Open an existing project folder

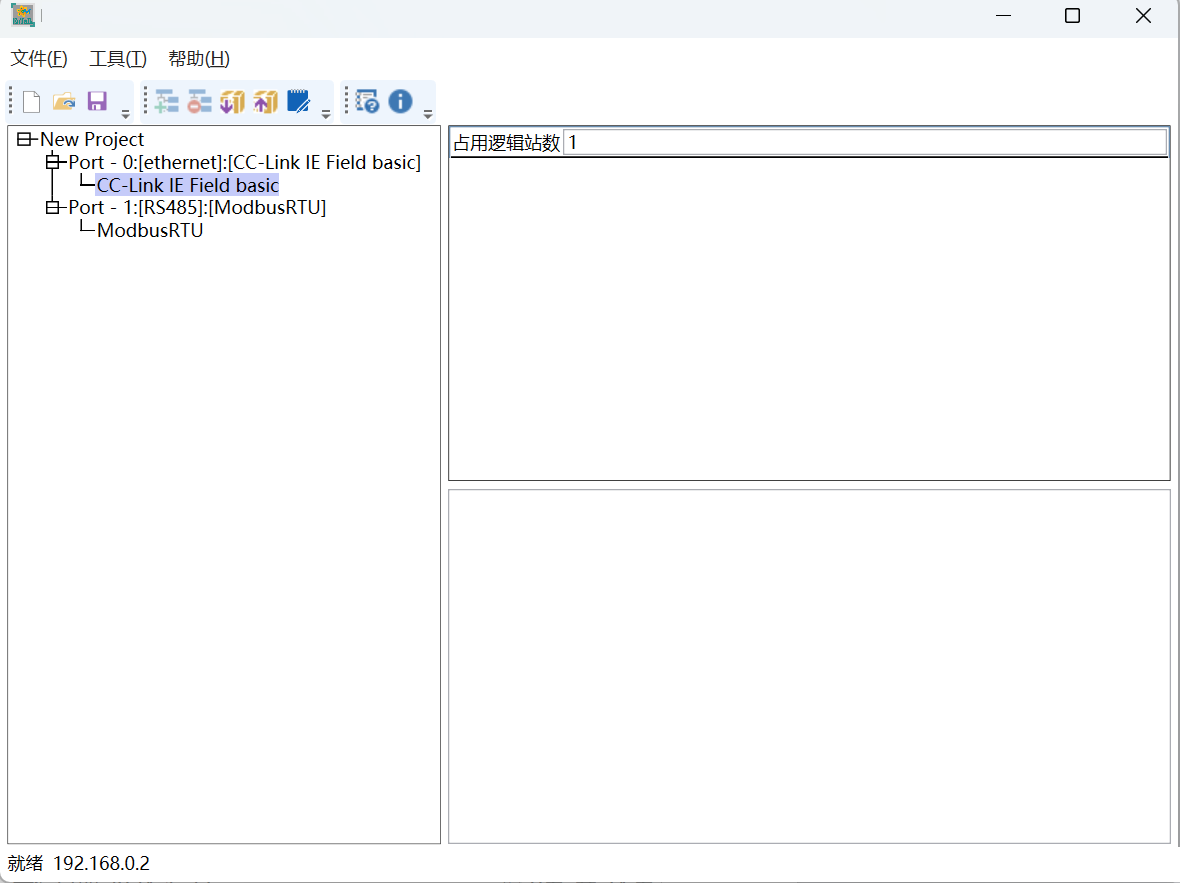[64, 101]
